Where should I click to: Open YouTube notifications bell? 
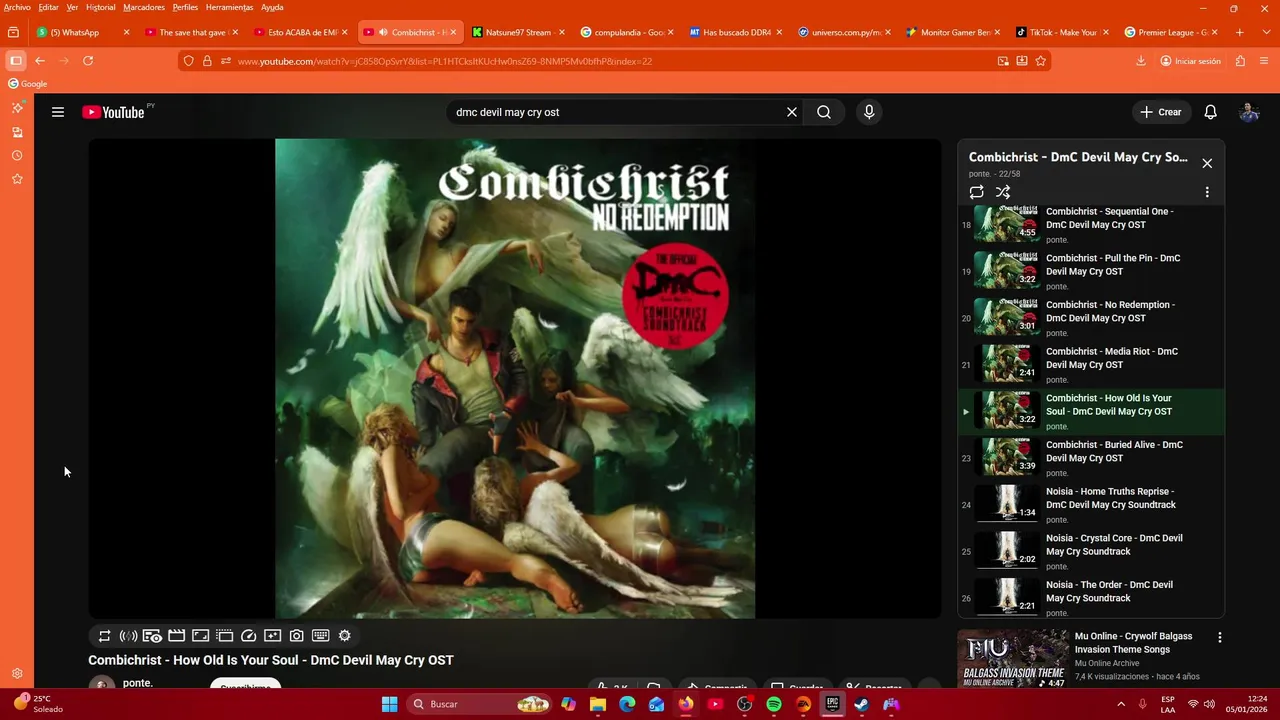tap(1210, 112)
